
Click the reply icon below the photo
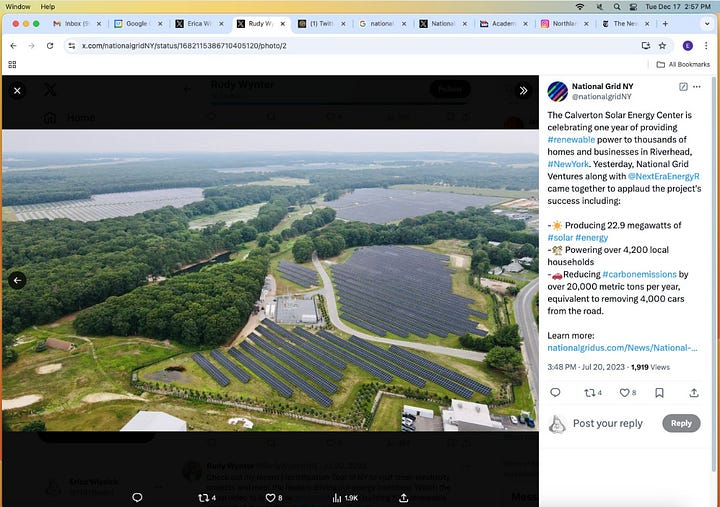[137, 497]
